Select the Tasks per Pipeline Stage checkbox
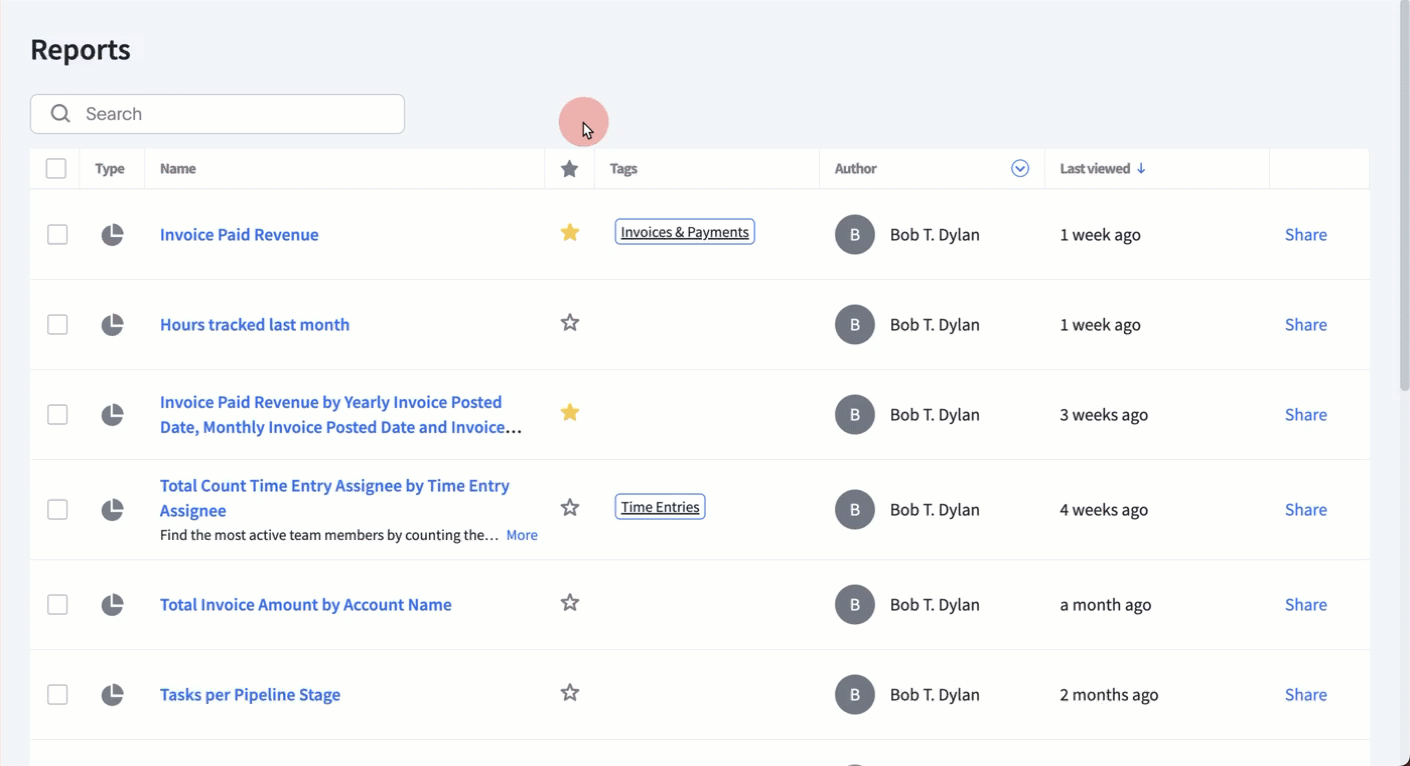The width and height of the screenshot is (1410, 766). coord(58,695)
